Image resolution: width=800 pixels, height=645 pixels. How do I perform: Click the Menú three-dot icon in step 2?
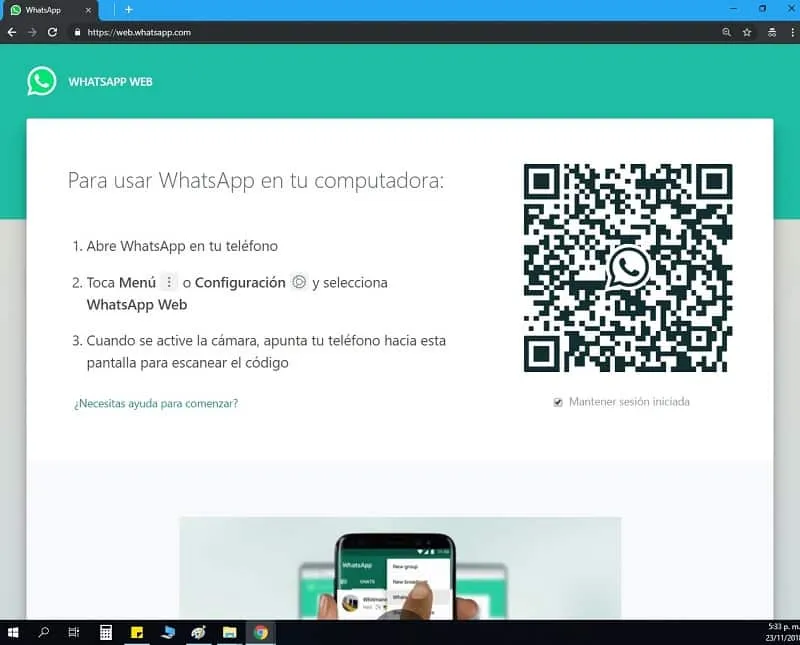(x=167, y=282)
